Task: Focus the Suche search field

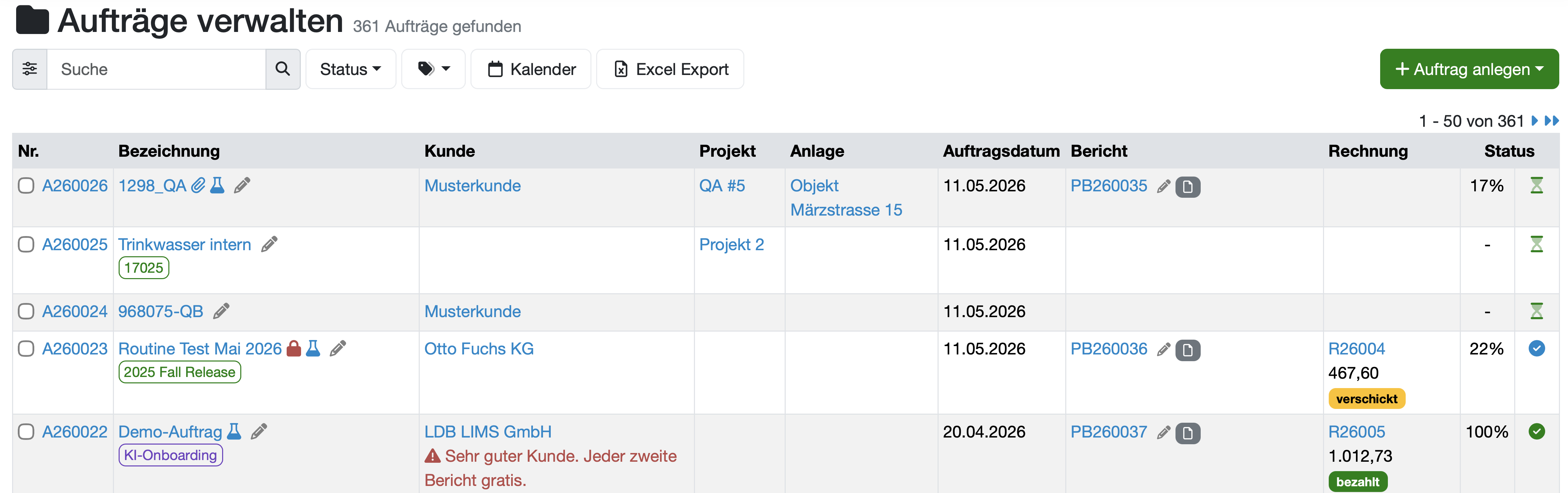Action: (x=157, y=69)
